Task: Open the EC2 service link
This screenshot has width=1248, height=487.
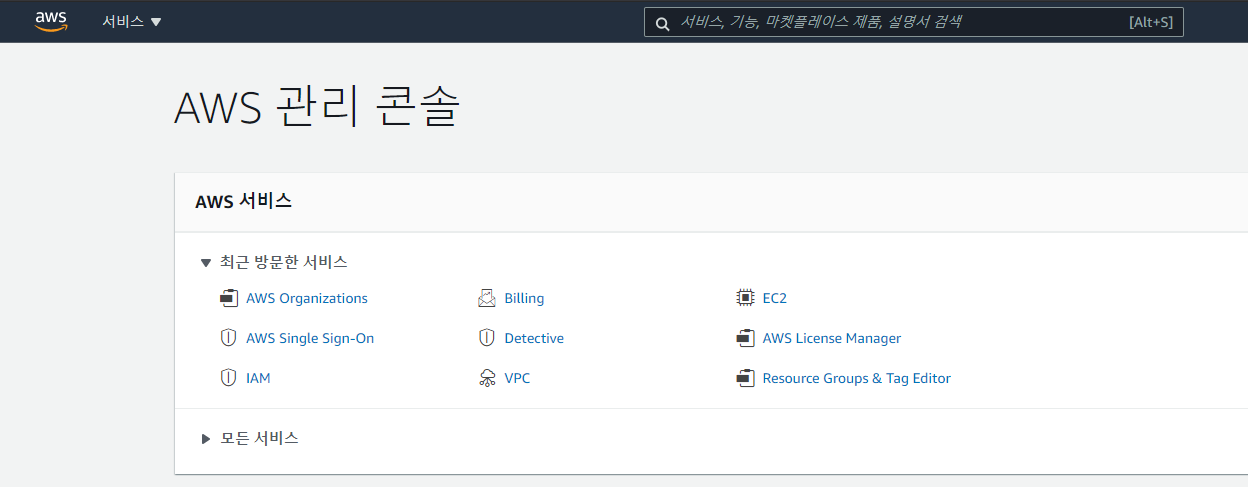Action: pyautogui.click(x=775, y=298)
